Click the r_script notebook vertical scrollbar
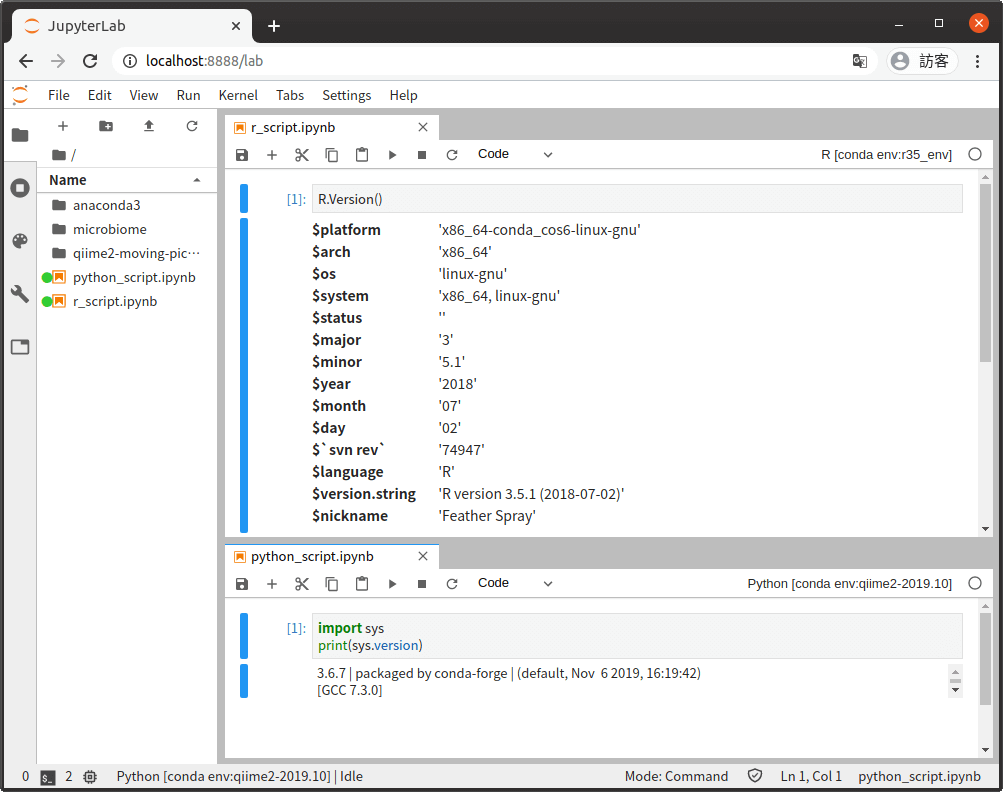Viewport: 1003px width, 792px height. click(985, 274)
